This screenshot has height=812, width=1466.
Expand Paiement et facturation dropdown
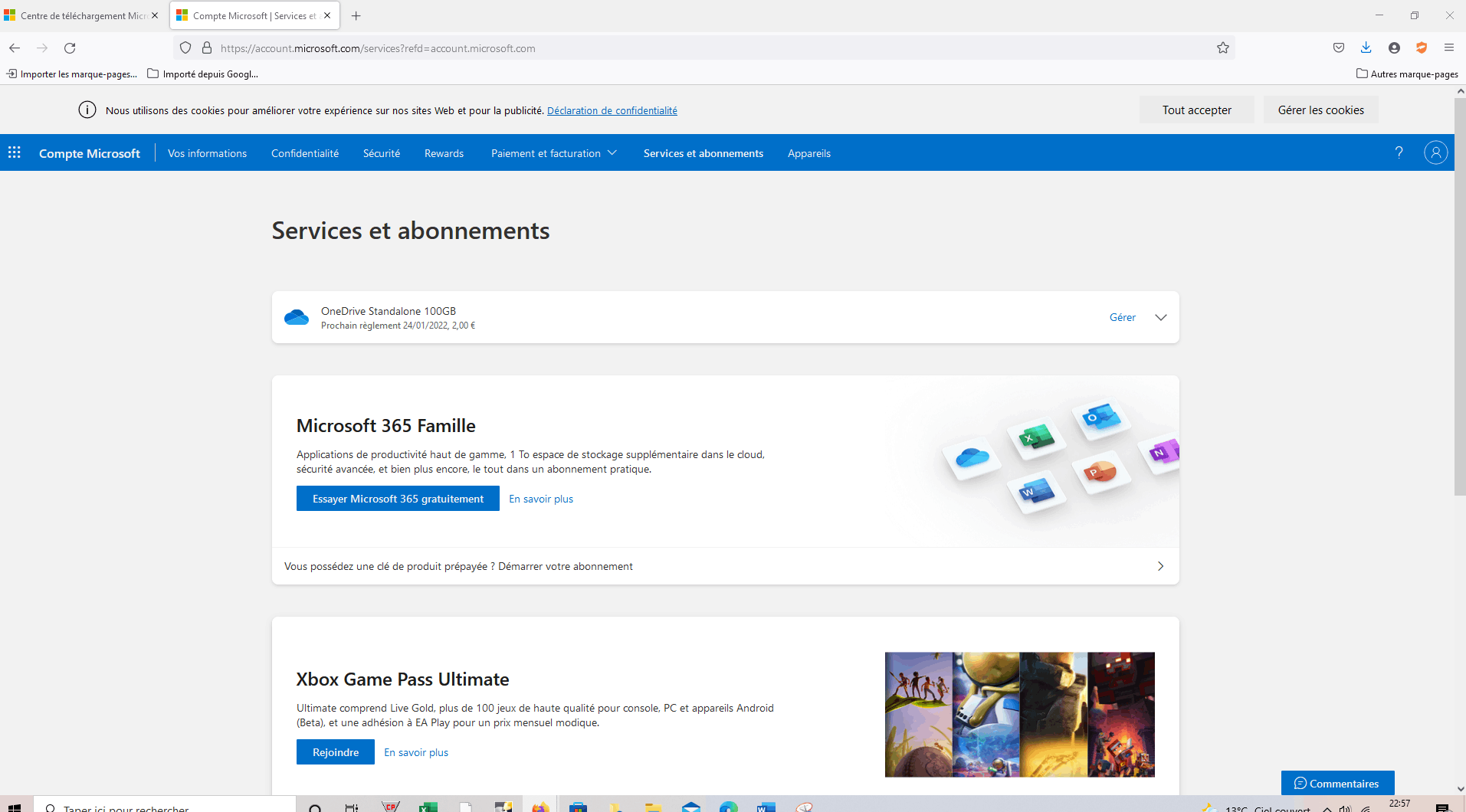tap(553, 153)
